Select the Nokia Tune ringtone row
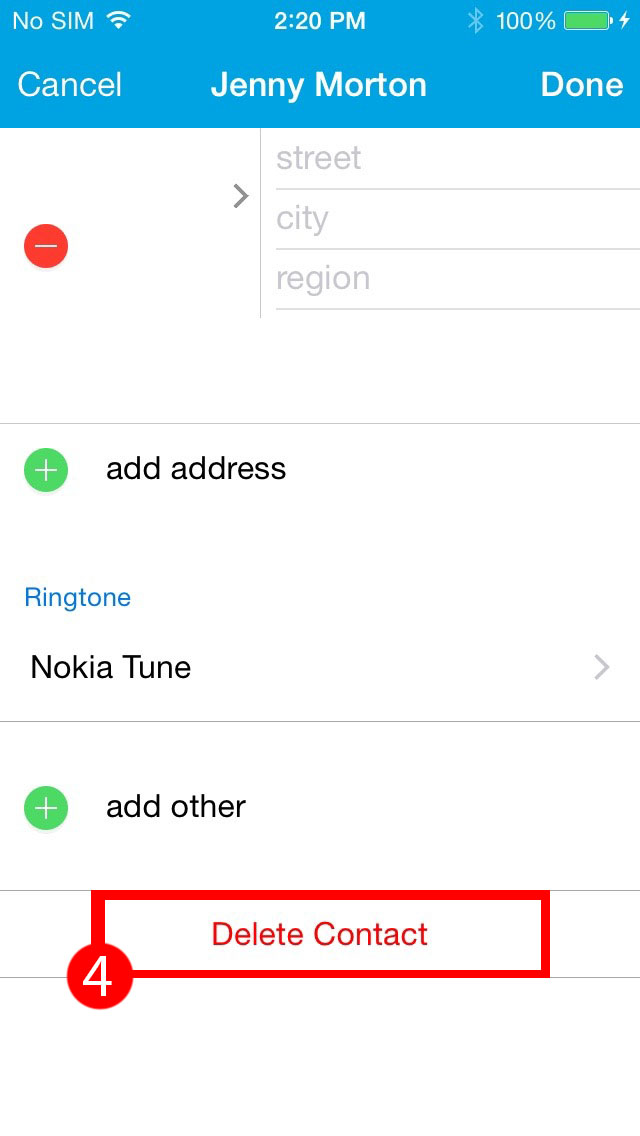This screenshot has height=1136, width=640. point(320,667)
